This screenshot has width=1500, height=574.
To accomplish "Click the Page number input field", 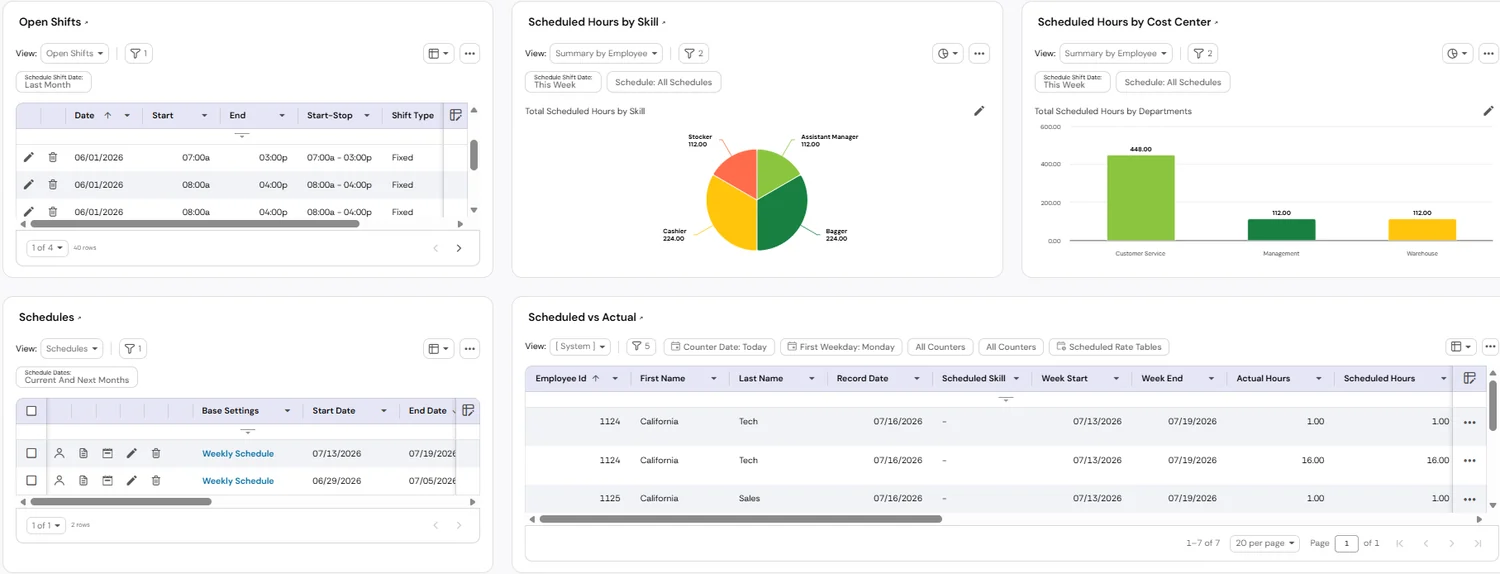I will [x=1347, y=543].
